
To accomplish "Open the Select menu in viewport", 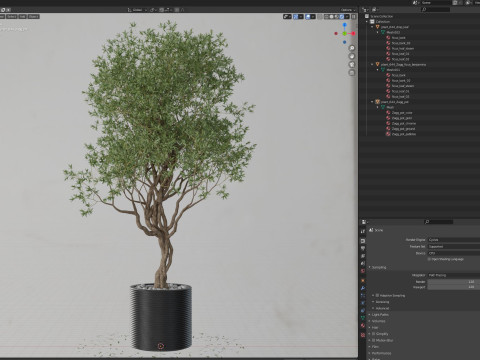I will pos(11,16).
